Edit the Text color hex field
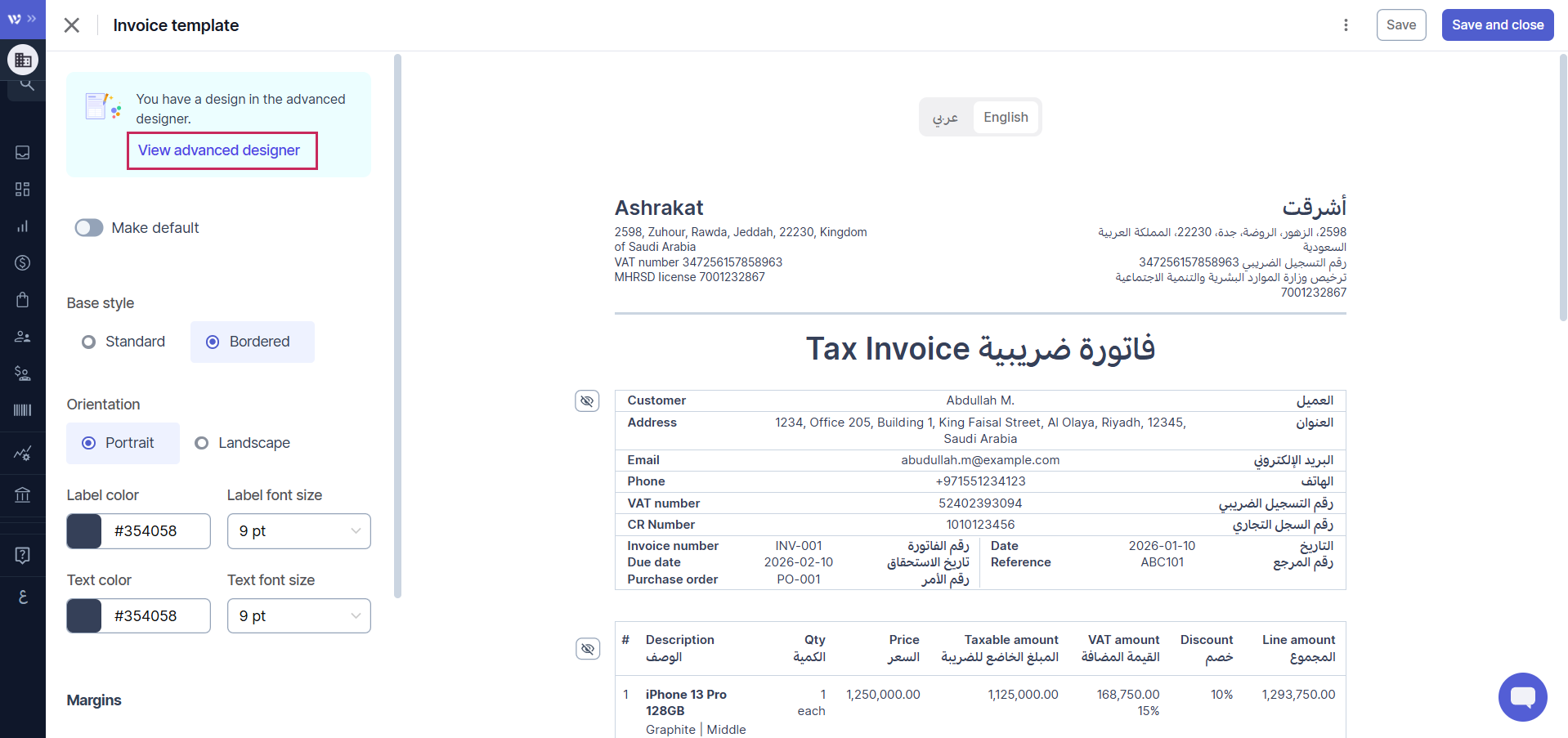Screen dimensions: 1568x738 tap(155, 616)
